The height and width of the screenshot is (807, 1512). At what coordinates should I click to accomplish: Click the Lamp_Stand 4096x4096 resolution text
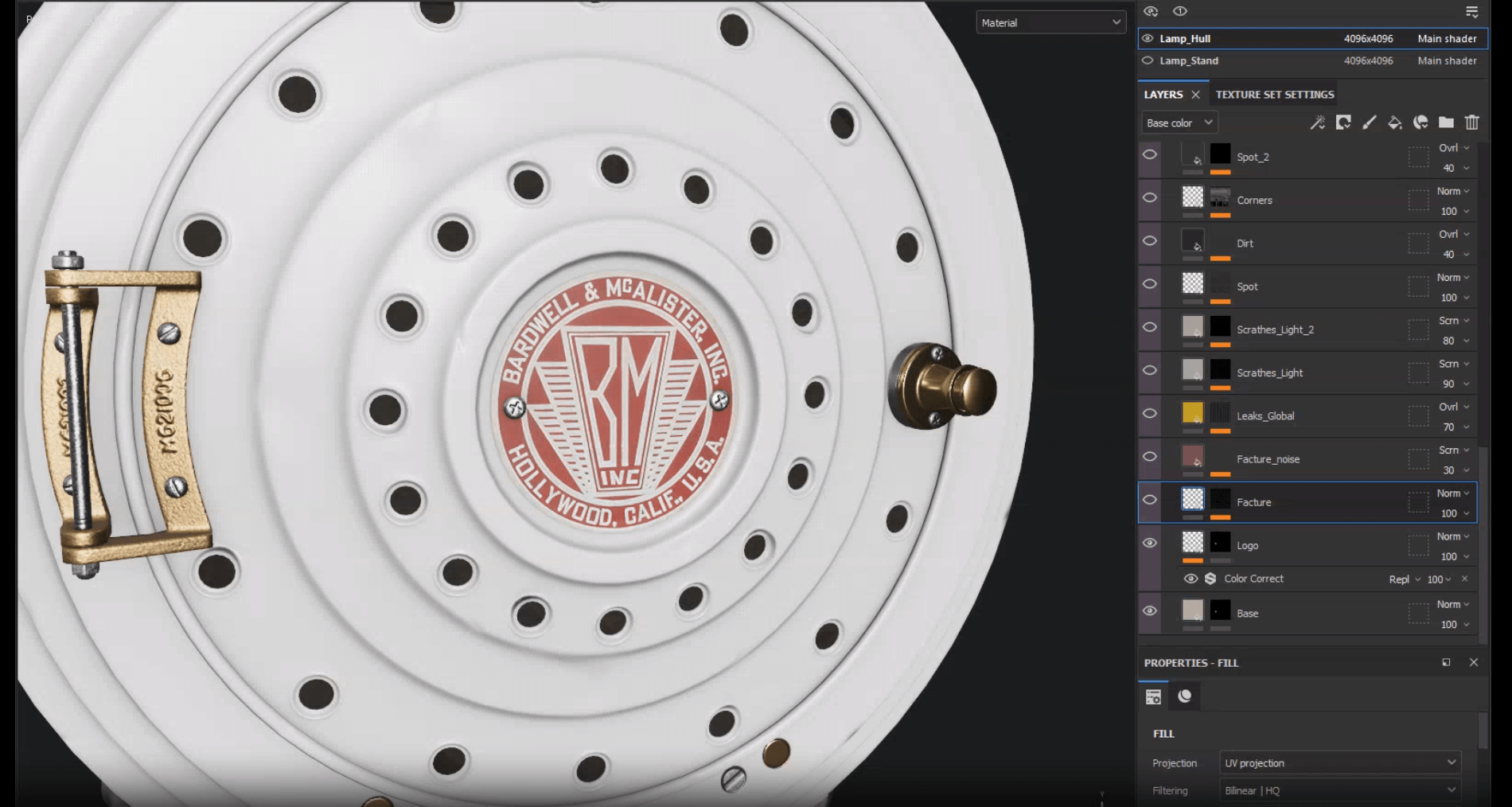click(x=1368, y=60)
